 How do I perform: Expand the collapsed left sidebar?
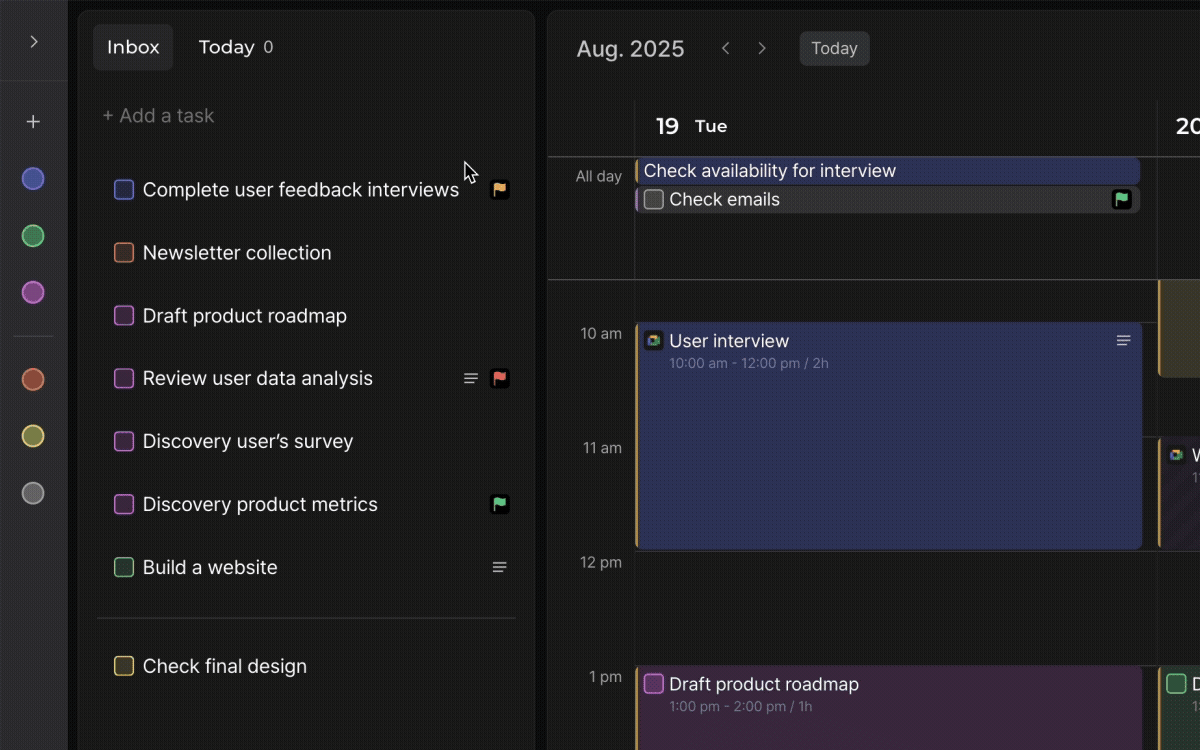[x=34, y=42]
